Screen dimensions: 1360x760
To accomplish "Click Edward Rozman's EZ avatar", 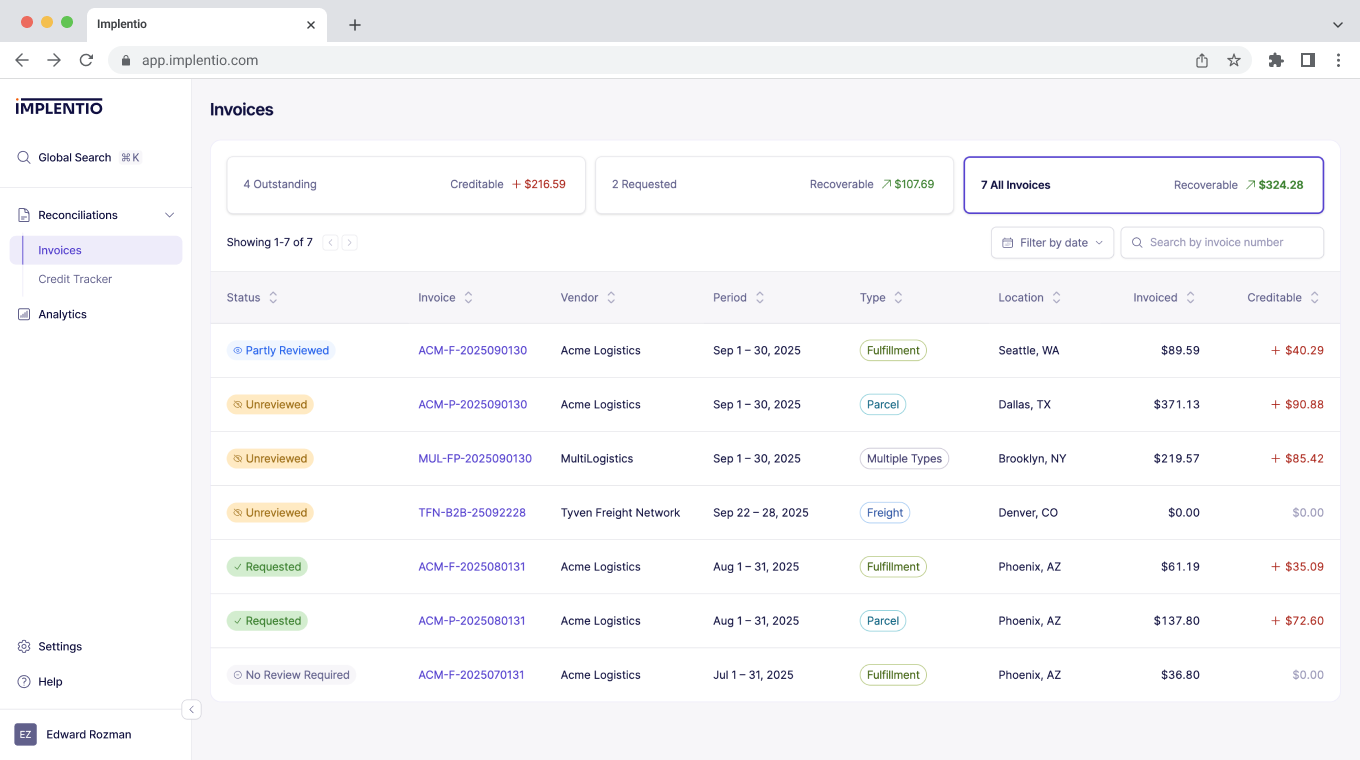I will [x=23, y=734].
